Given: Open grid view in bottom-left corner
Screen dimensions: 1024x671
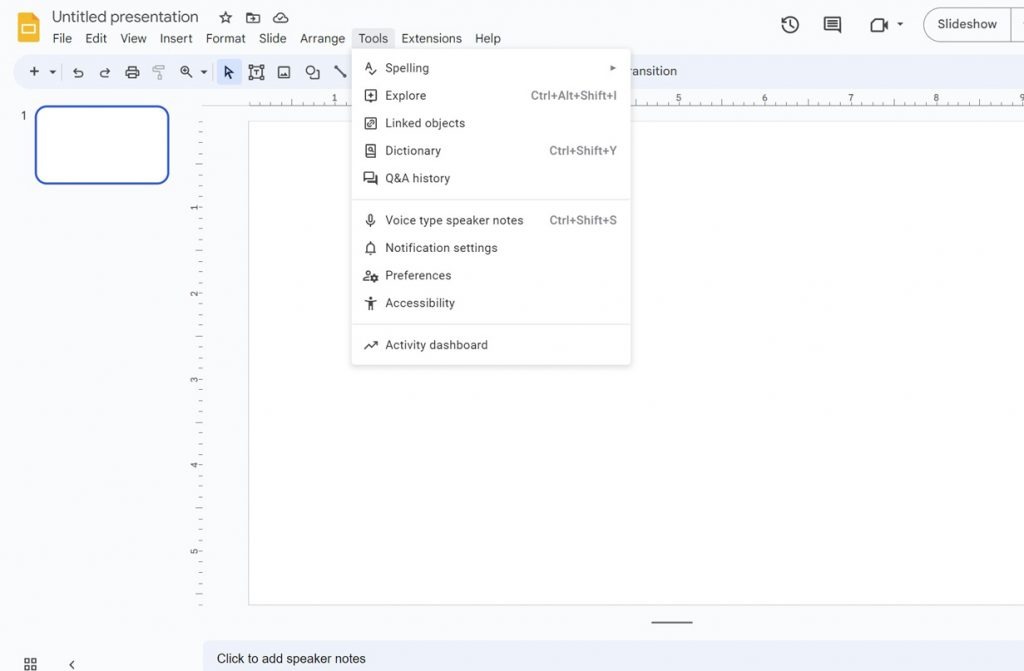Looking at the screenshot, I should [29, 662].
